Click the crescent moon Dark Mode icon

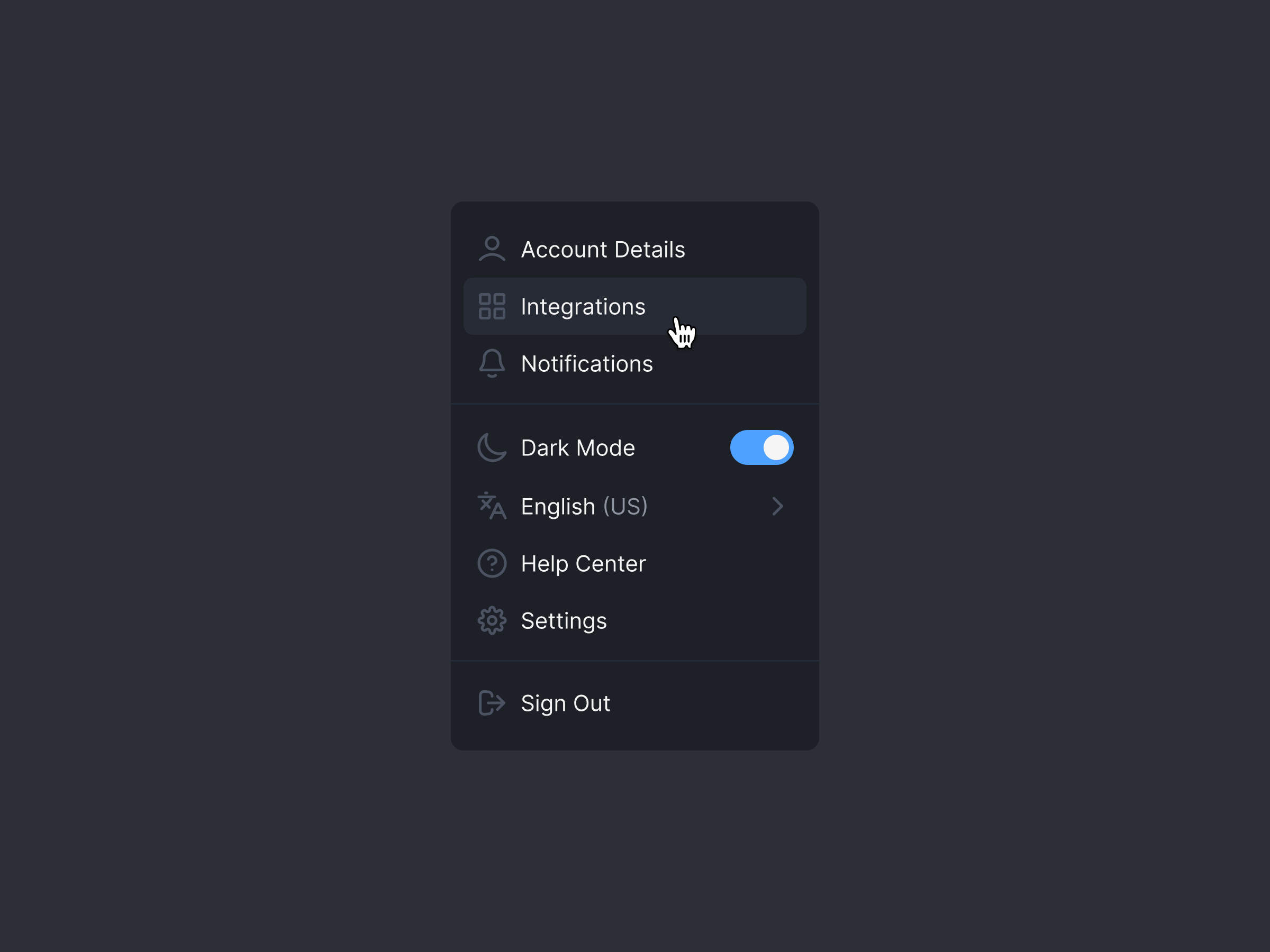(x=492, y=447)
